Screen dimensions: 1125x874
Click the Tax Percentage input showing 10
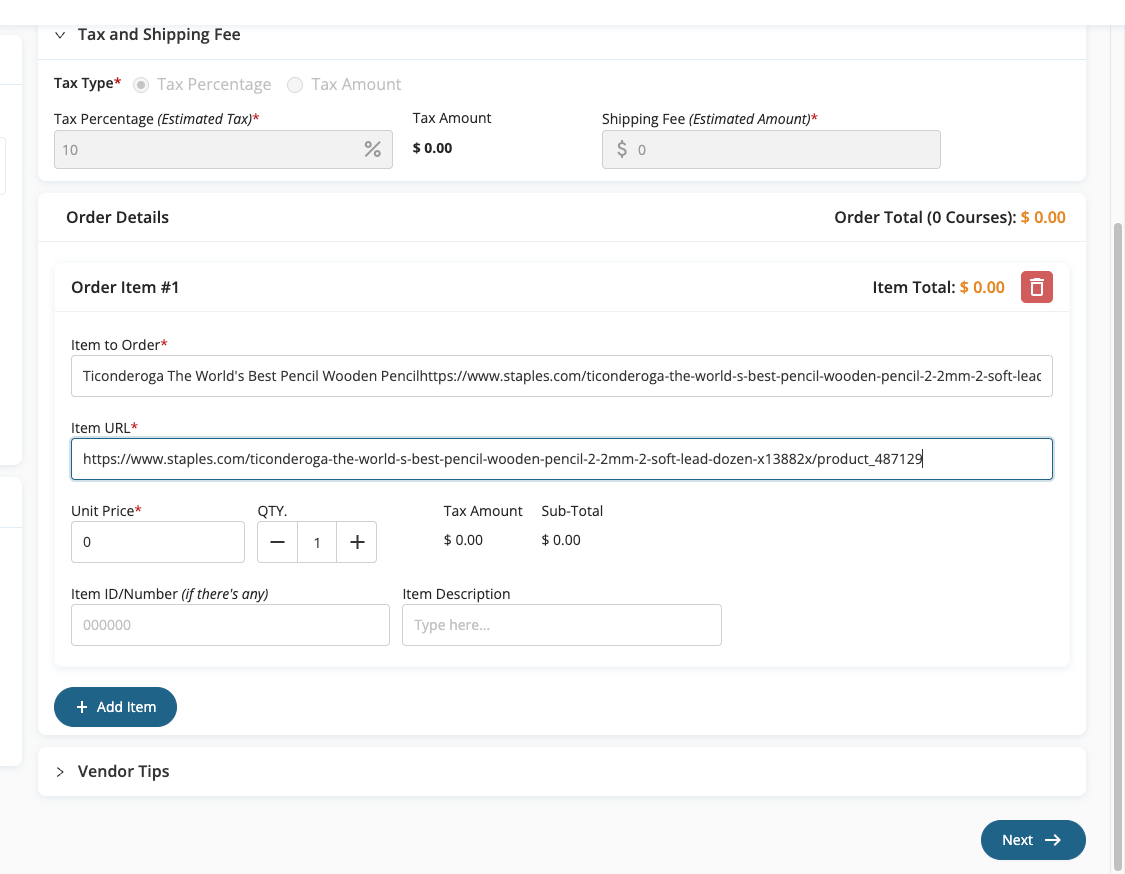pos(223,149)
